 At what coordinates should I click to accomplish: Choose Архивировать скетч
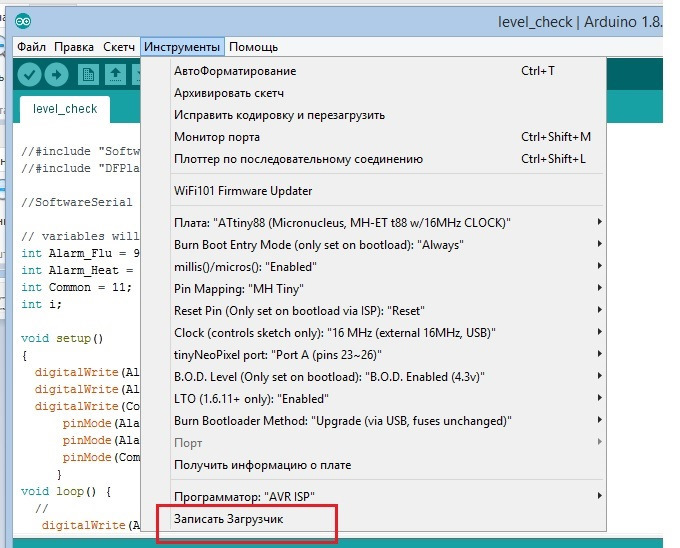point(373,93)
